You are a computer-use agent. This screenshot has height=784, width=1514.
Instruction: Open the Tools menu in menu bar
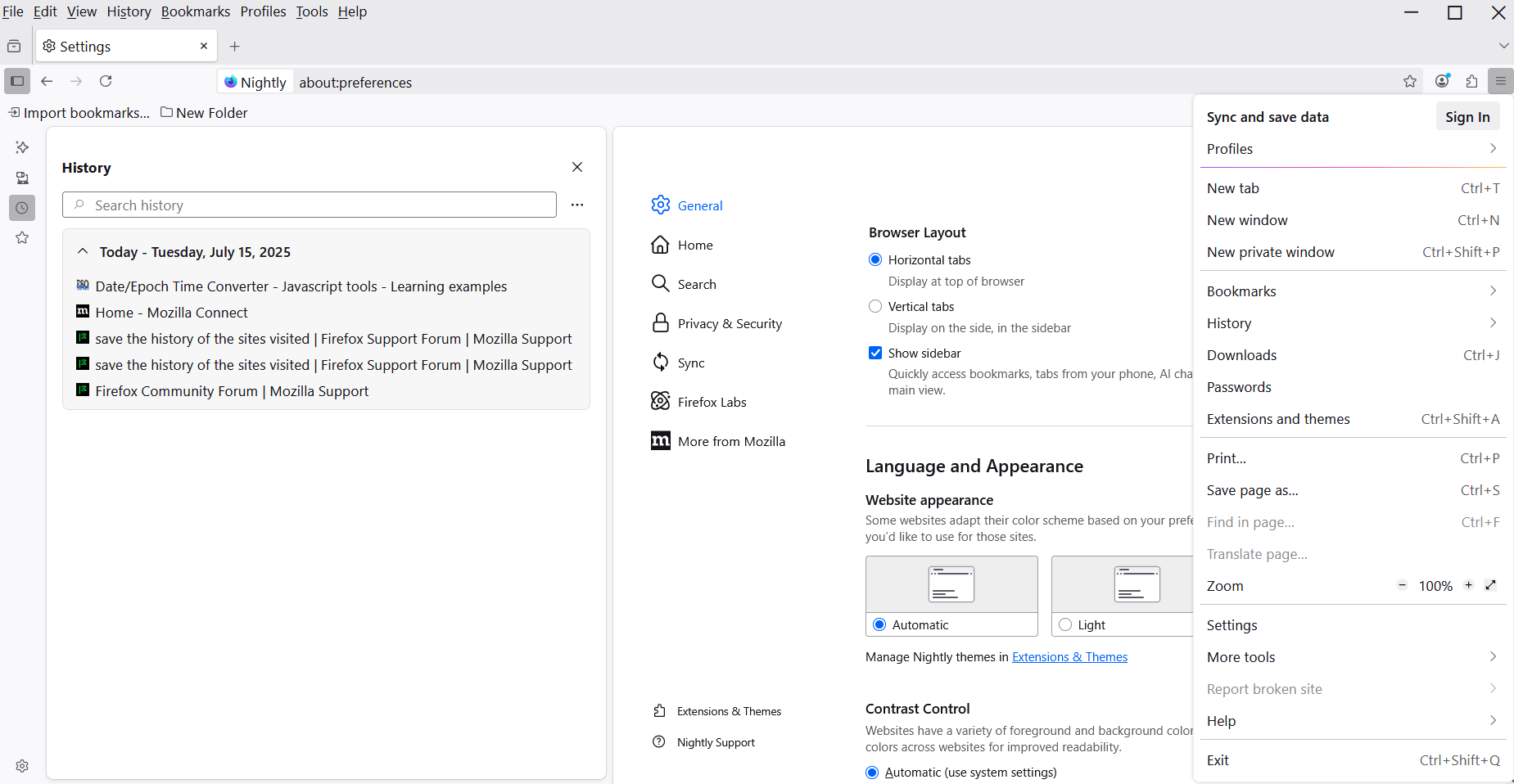pyautogui.click(x=312, y=11)
